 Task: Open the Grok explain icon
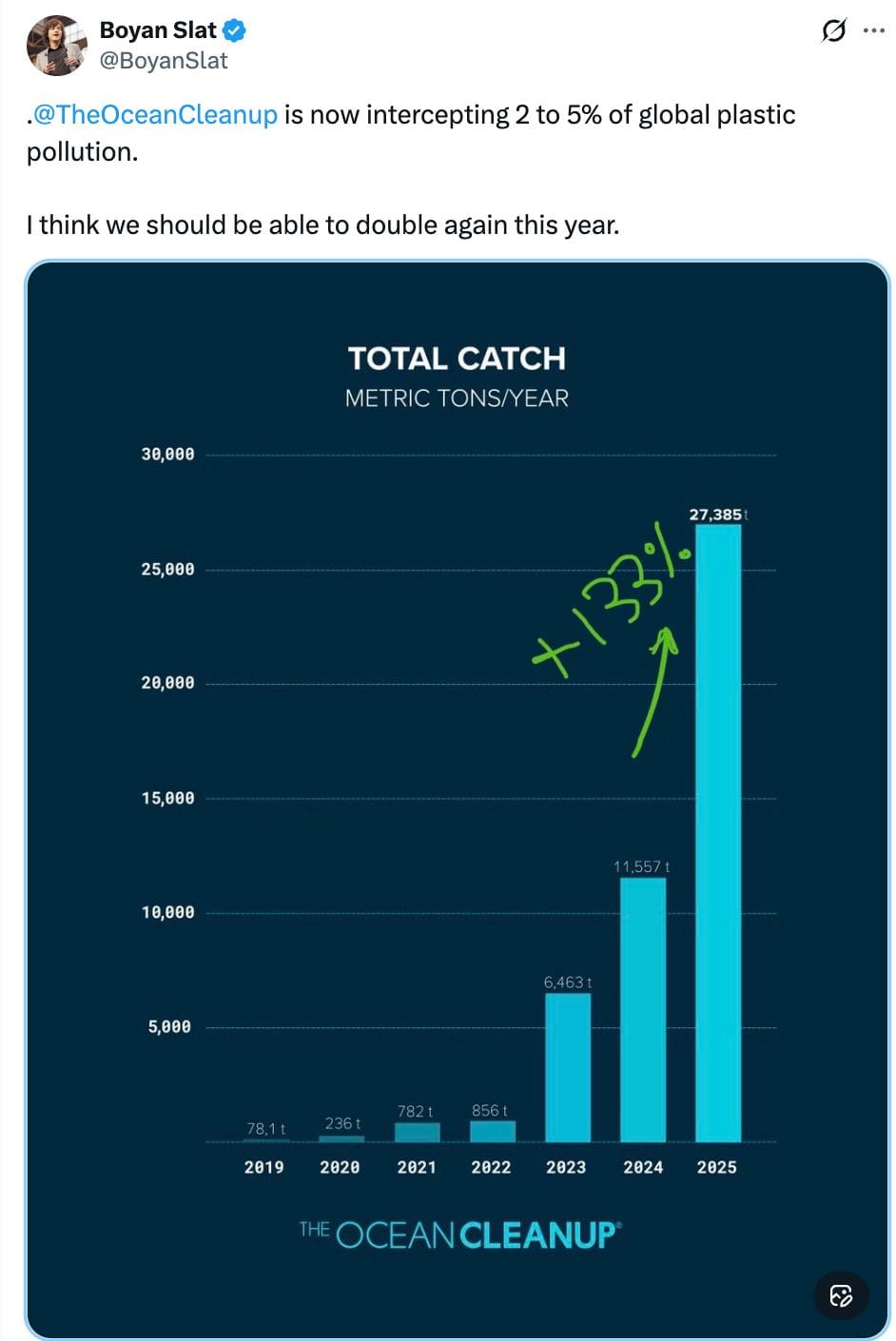[x=833, y=31]
